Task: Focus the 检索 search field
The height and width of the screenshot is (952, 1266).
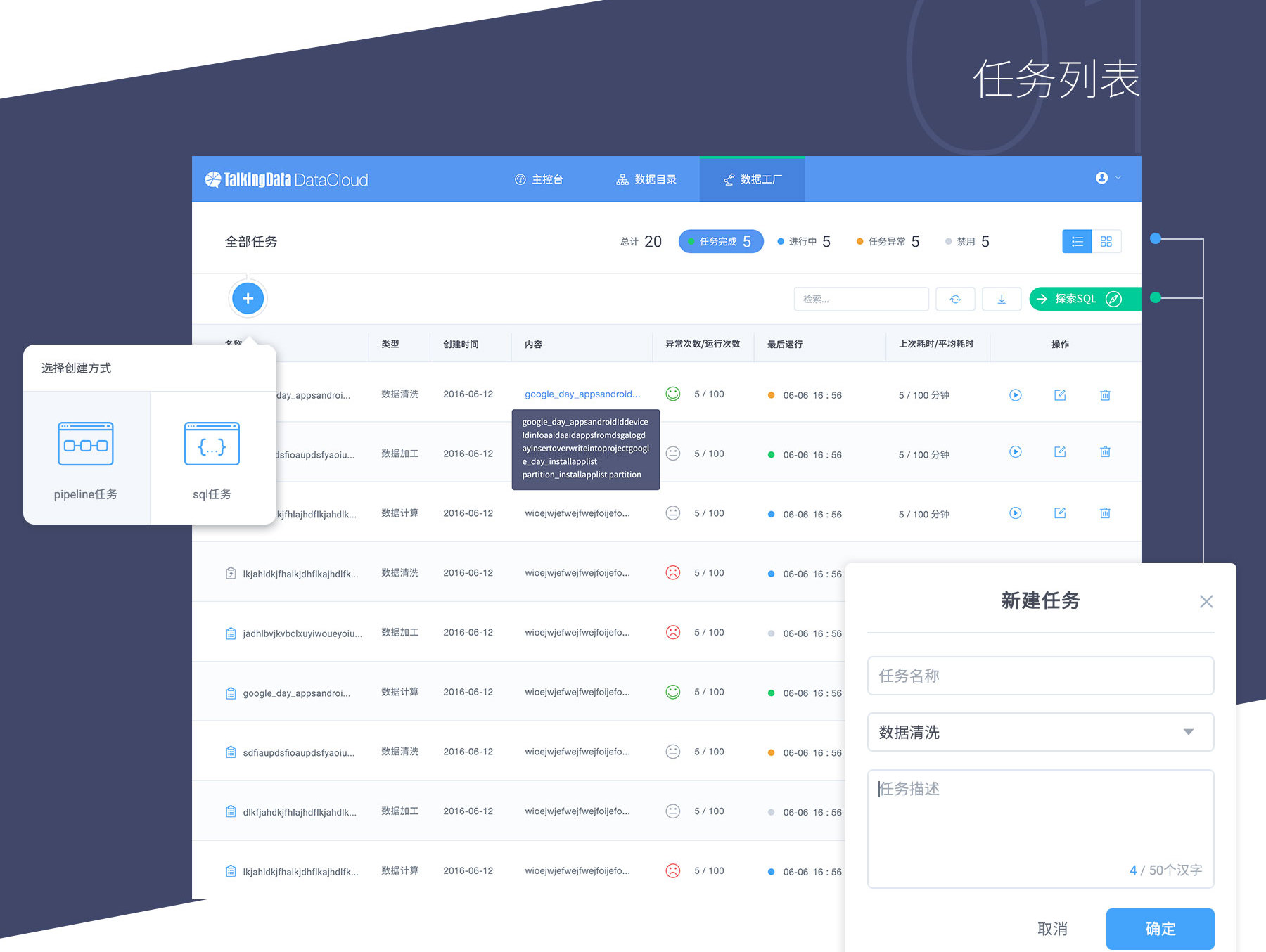Action: coord(861,299)
